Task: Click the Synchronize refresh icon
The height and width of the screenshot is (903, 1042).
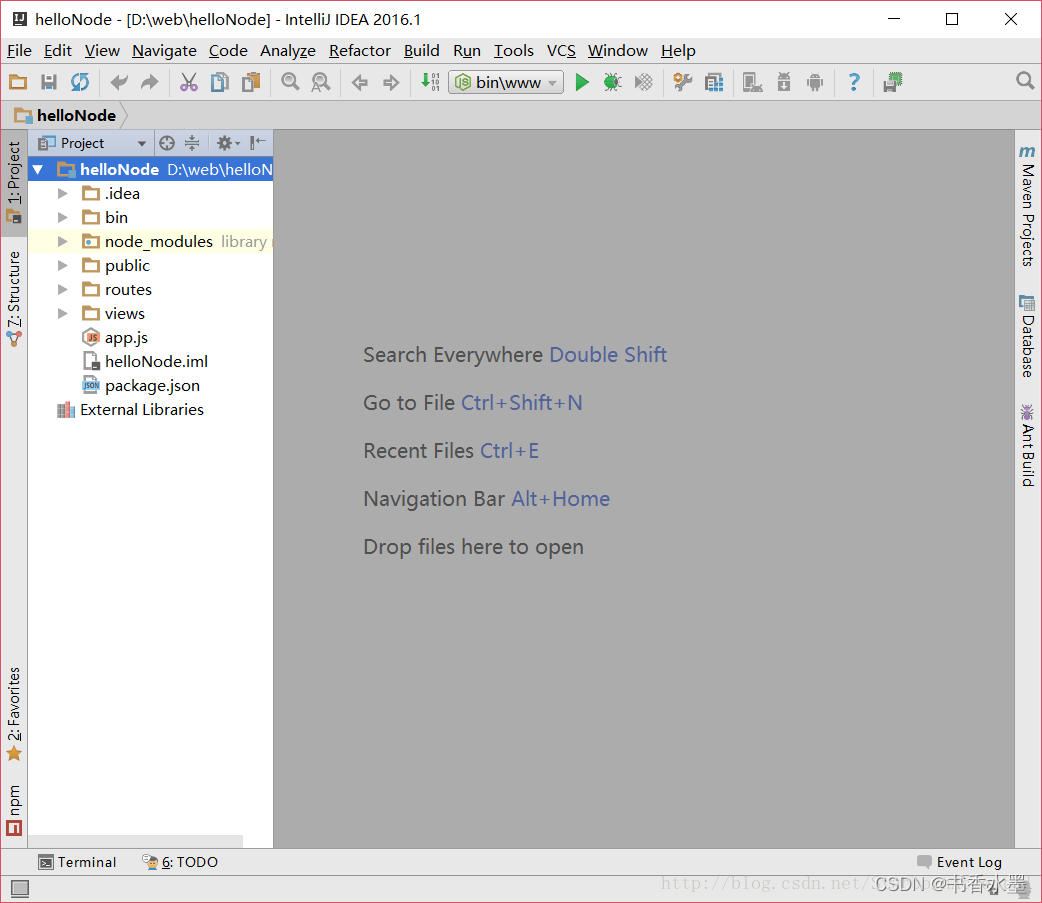Action: (x=80, y=82)
